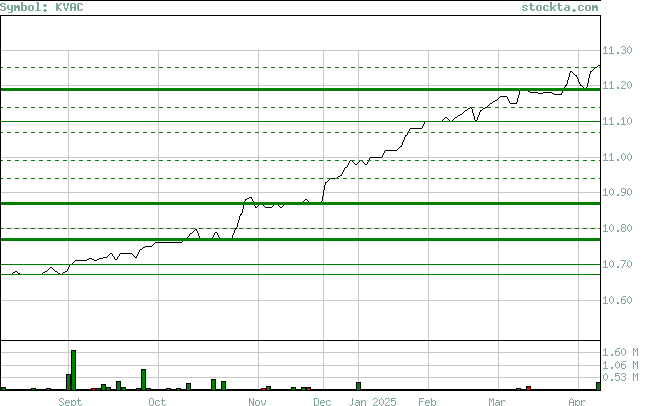Viewport: 655px width, 406px height.
Task: Click the 0.53 M volume axis label
Action: click(x=620, y=377)
